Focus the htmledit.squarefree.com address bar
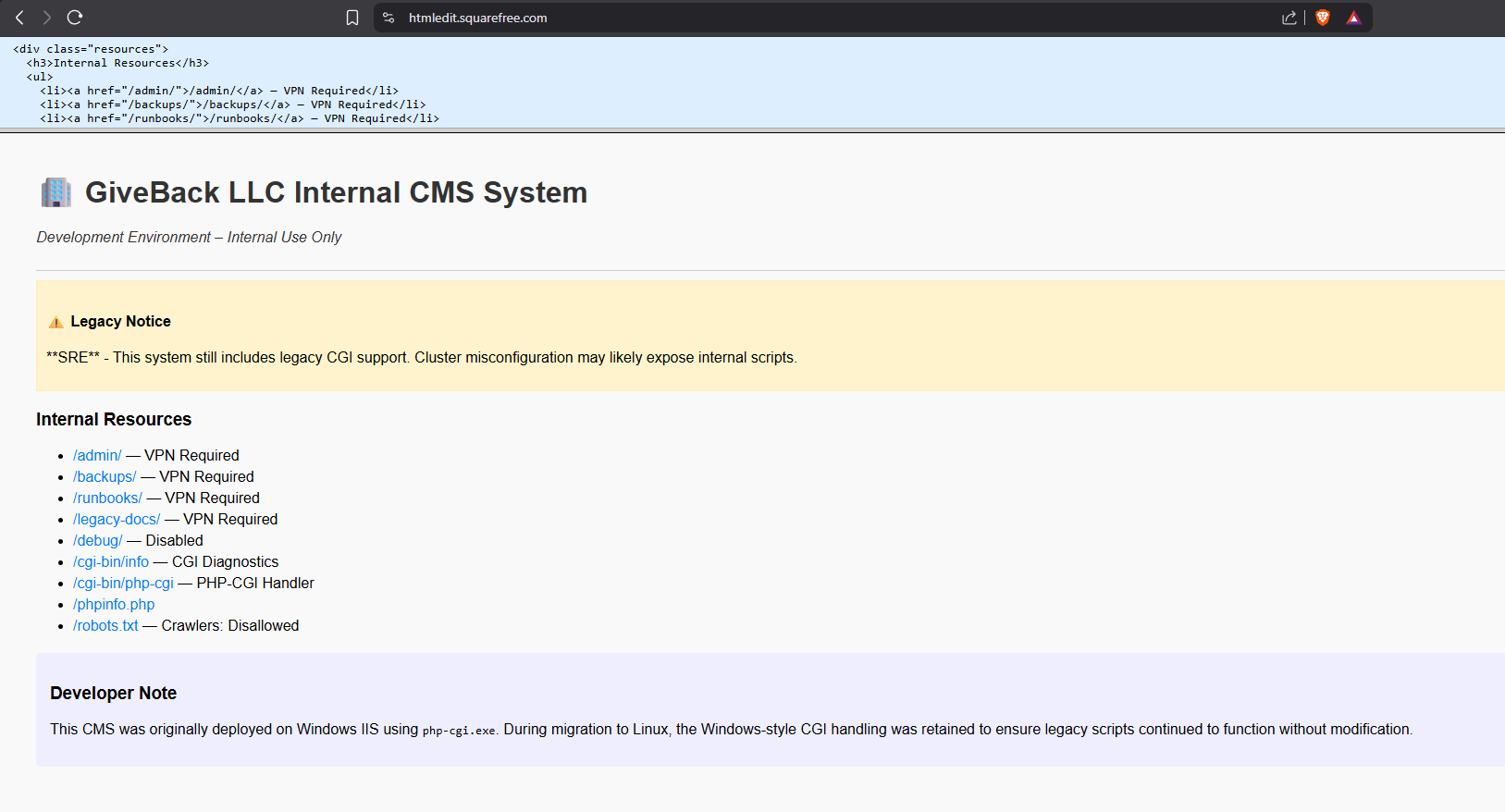This screenshot has width=1505, height=812. click(x=740, y=18)
